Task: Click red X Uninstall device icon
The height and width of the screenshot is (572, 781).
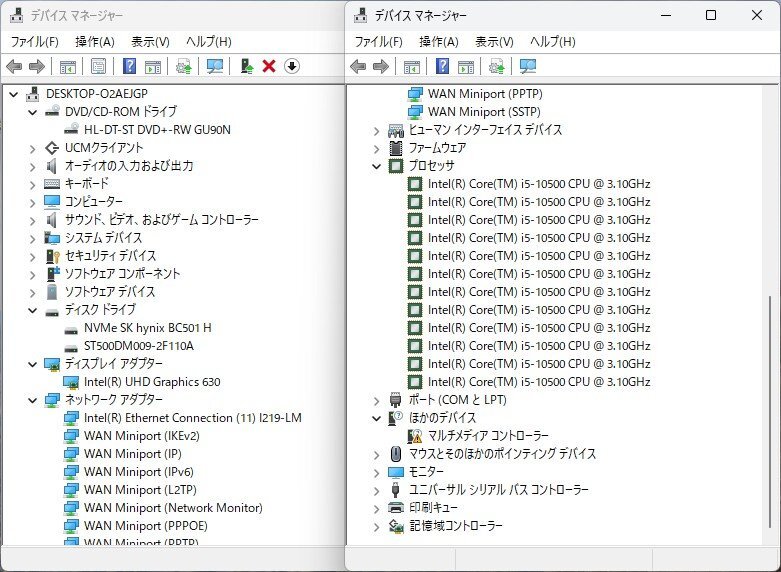Action: tap(269, 66)
